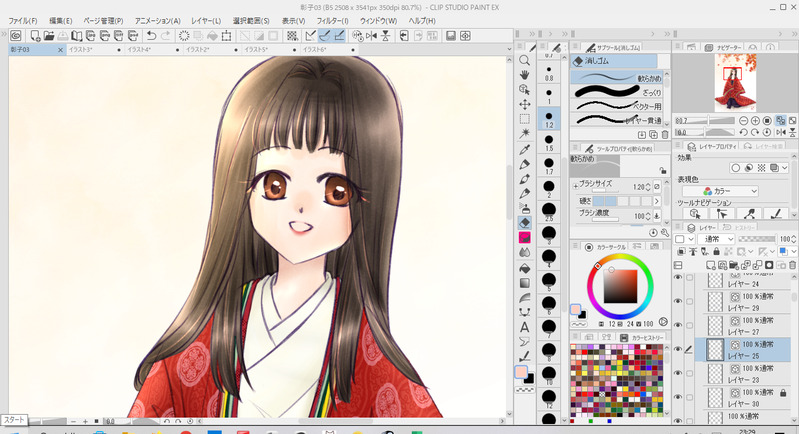Screen dimensions: 799x434
Task: Switch to イラスト3 document tab
Action: [95, 49]
